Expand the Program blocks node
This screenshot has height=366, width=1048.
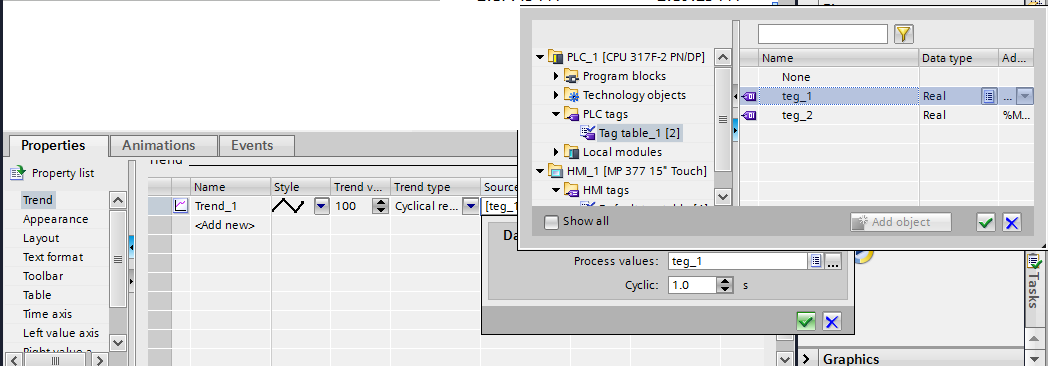pyautogui.click(x=556, y=76)
